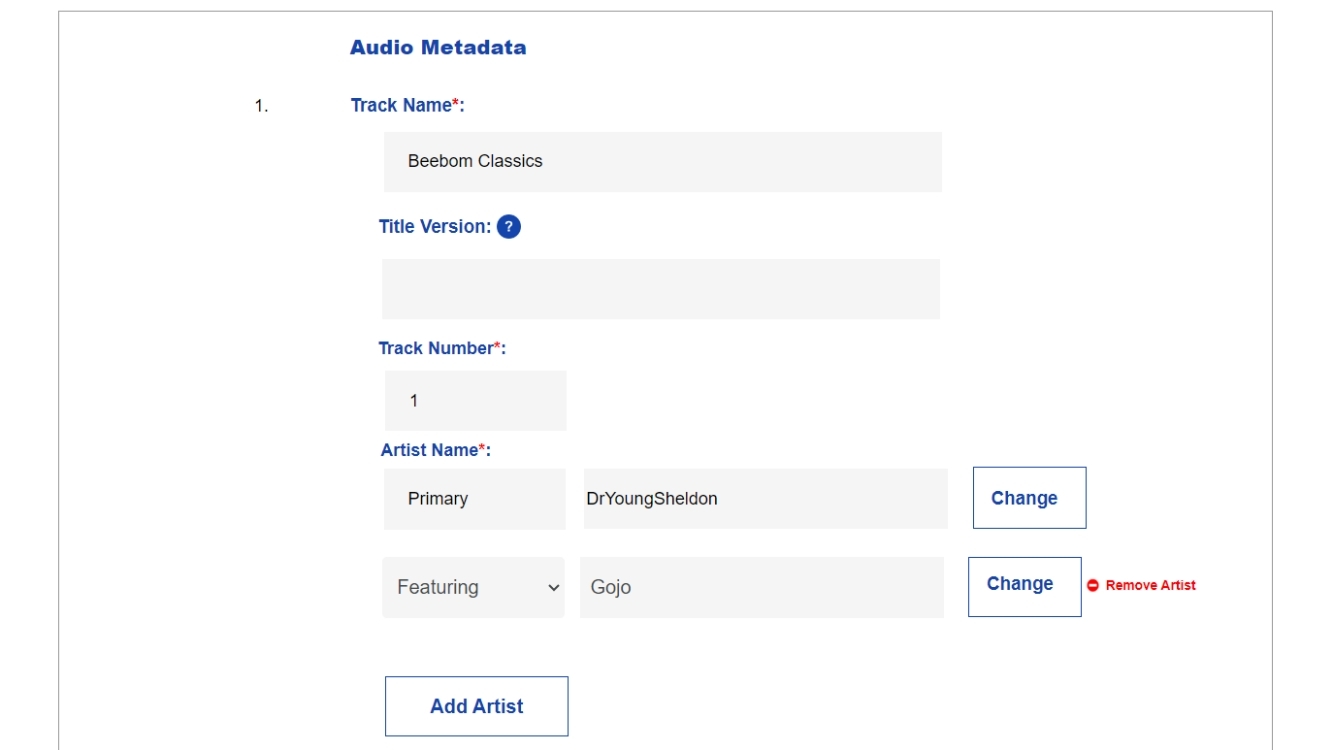
Task: Click the Primary artist role field
Action: point(472,497)
